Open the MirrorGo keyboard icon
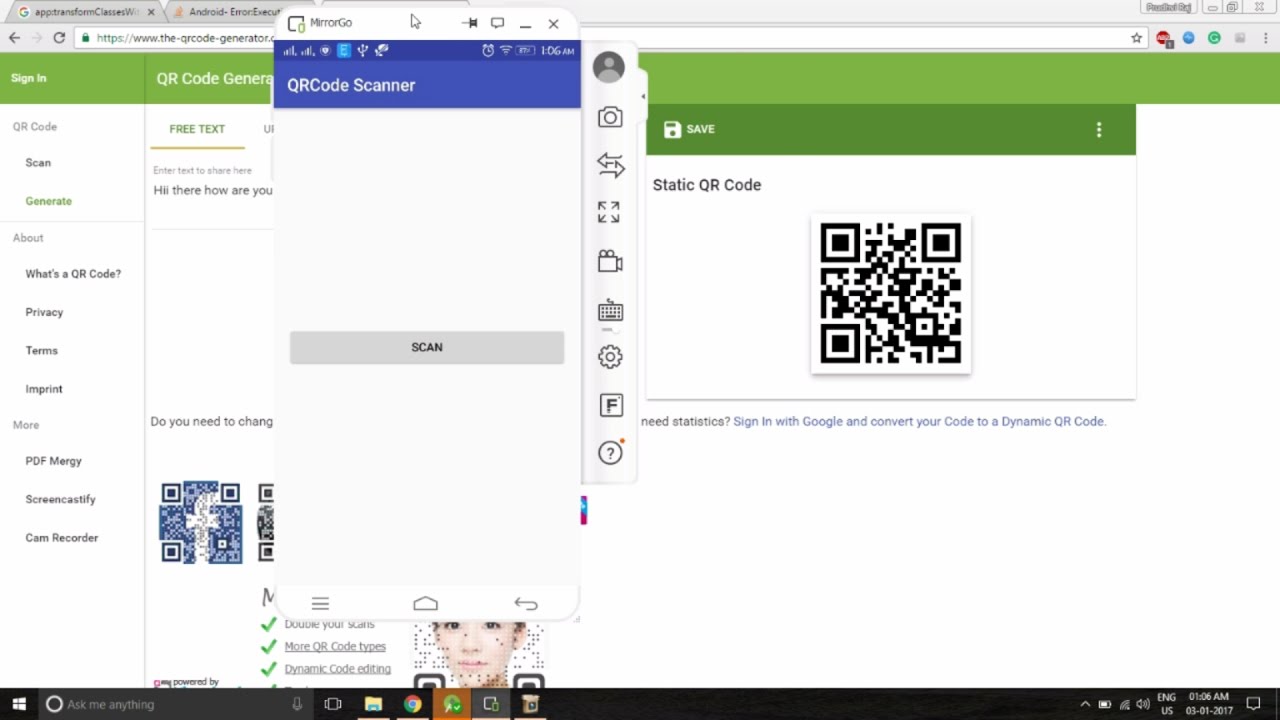 click(x=610, y=311)
